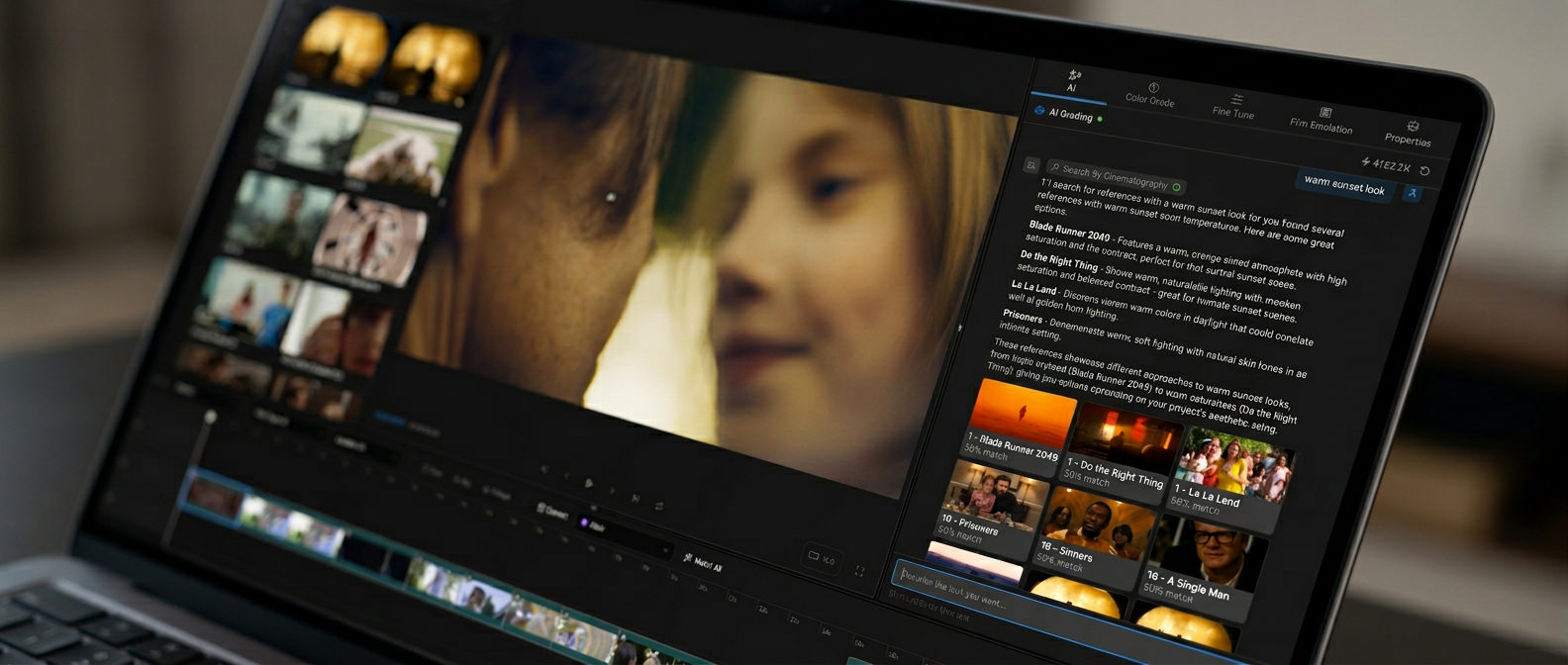
Task: Switch to the Film Emulation tab
Action: point(1322,120)
